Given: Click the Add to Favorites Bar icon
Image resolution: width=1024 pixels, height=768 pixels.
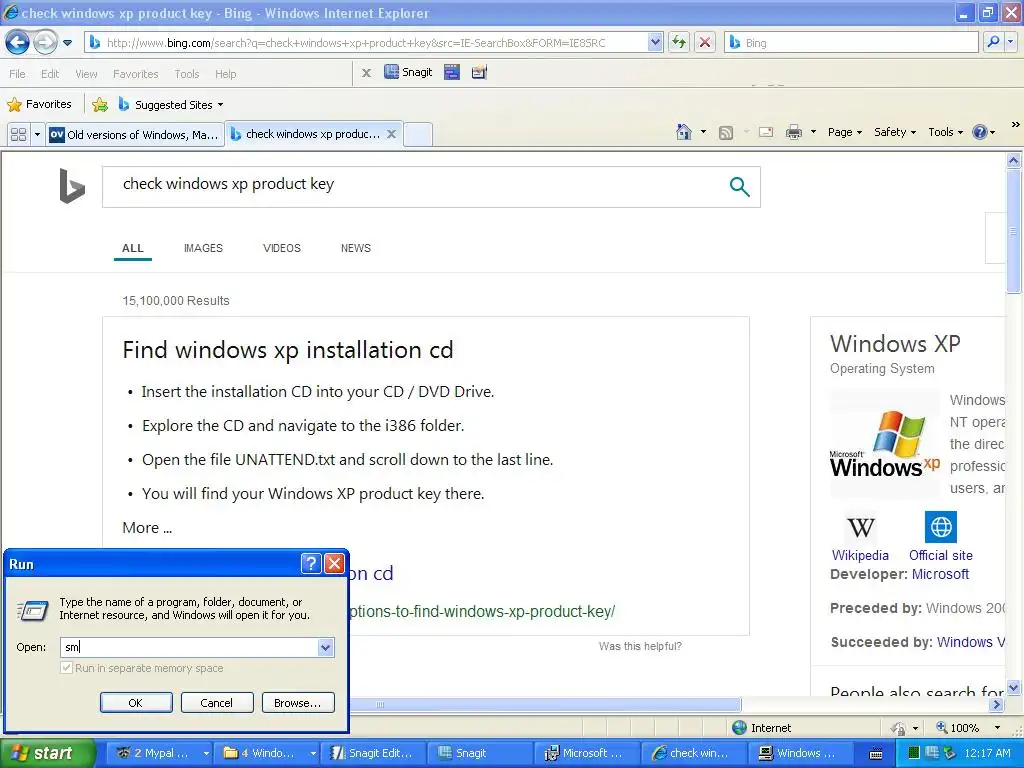Looking at the screenshot, I should click(x=100, y=104).
